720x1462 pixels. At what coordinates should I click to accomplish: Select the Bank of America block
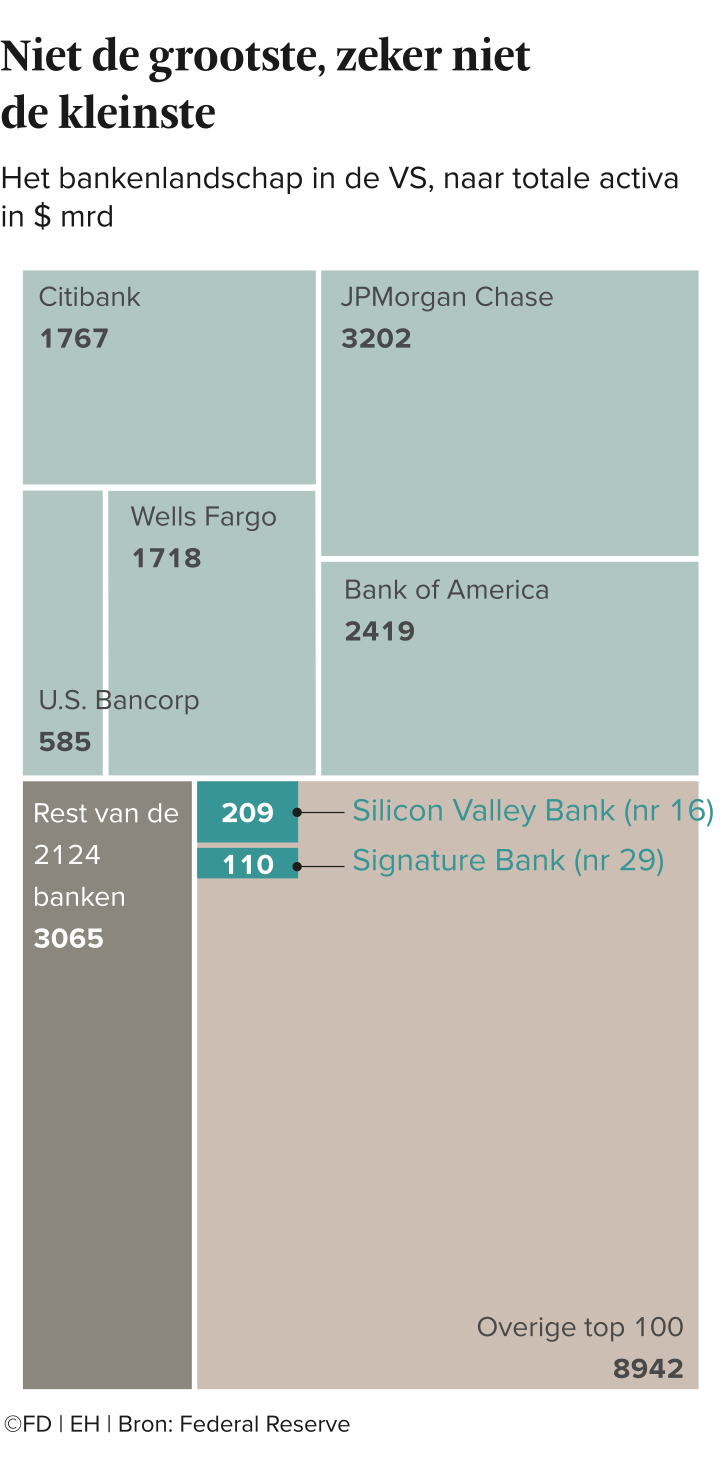point(509,668)
